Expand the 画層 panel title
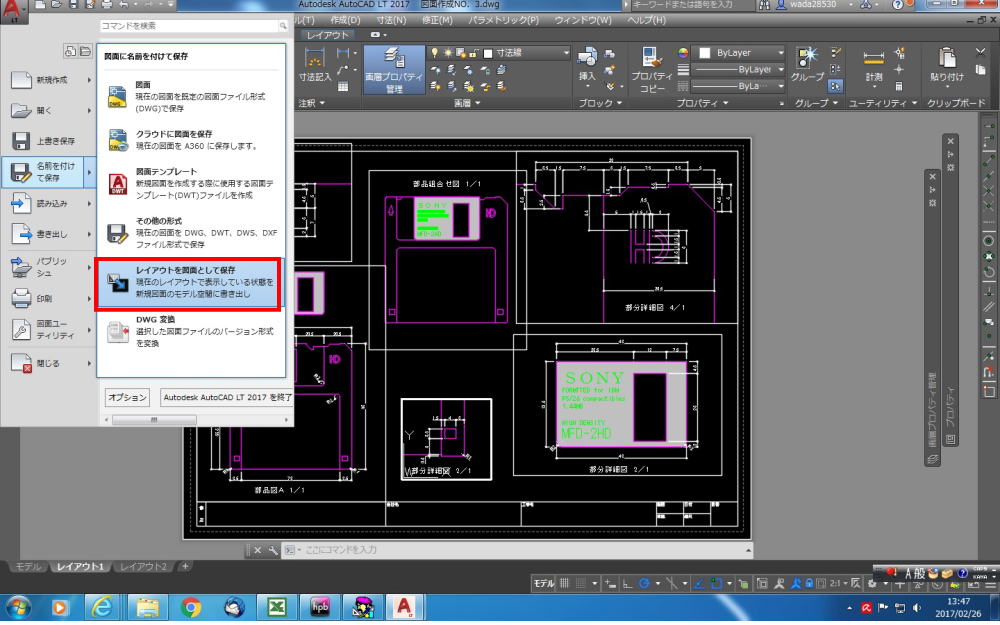The width and height of the screenshot is (1000, 625). tap(467, 103)
